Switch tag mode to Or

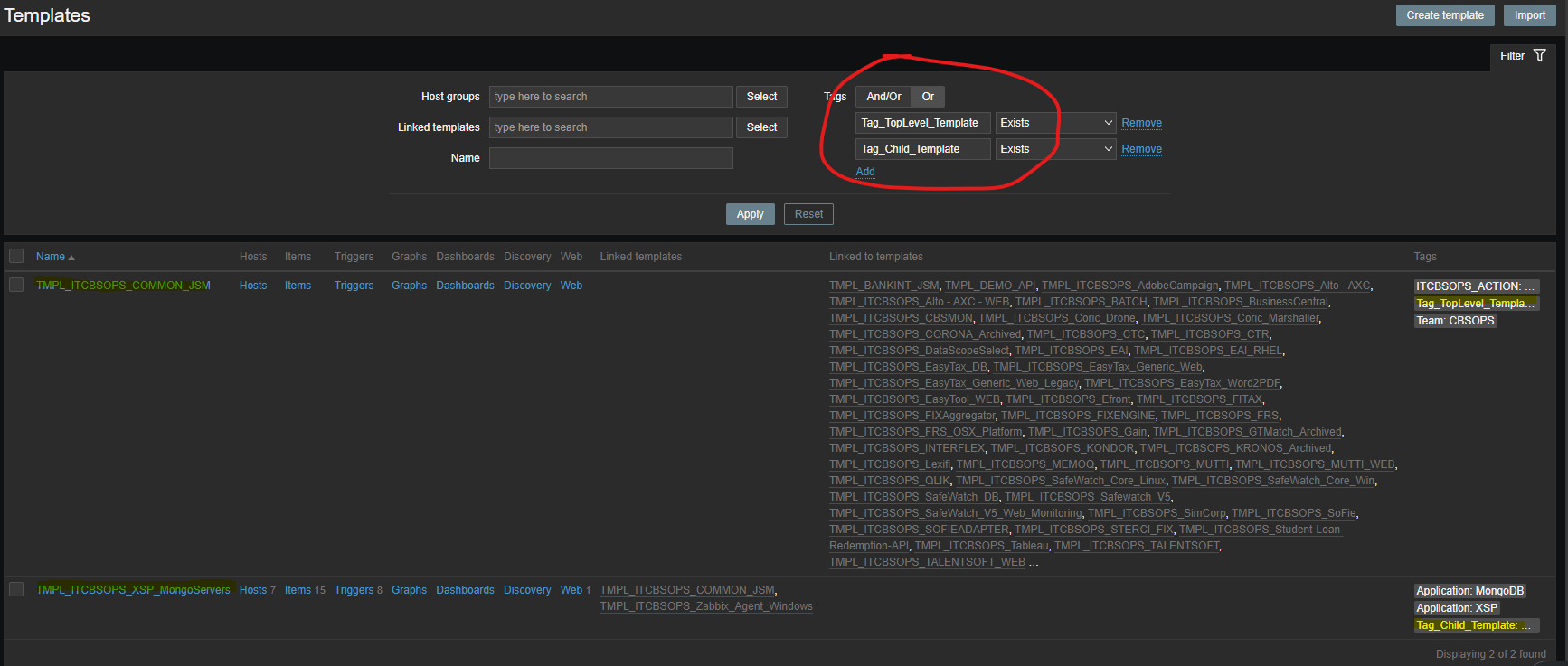(x=928, y=97)
